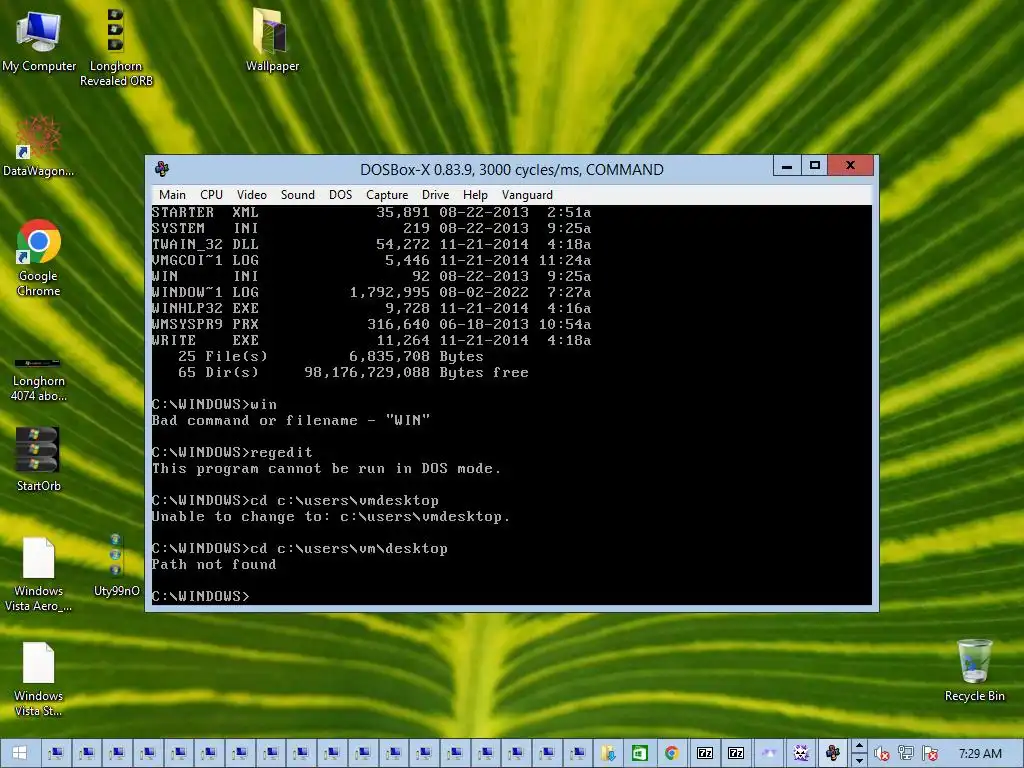Open the Help menu

(x=475, y=195)
